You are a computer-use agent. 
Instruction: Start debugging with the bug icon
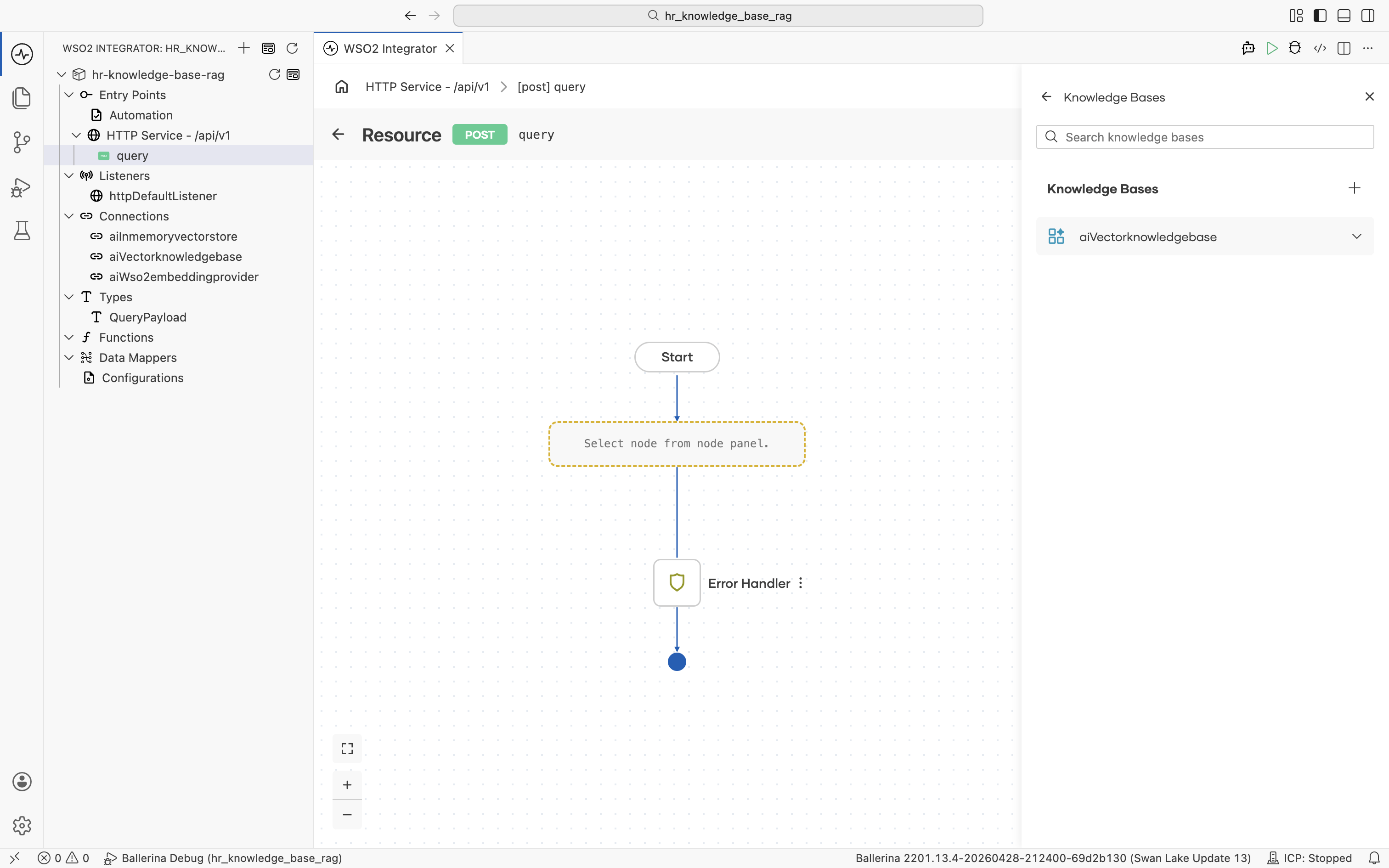tap(1295, 48)
